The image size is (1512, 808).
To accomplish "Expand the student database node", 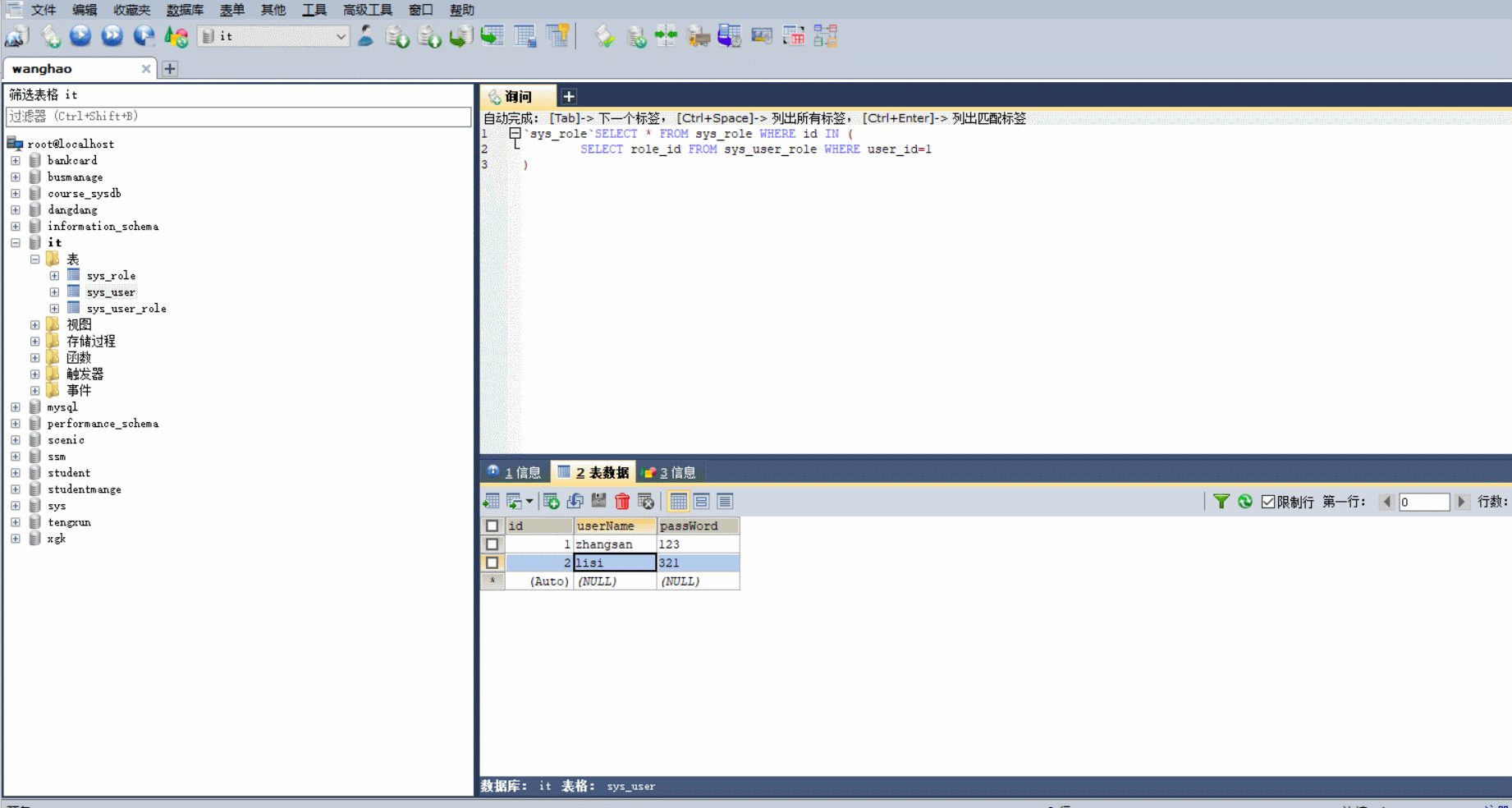I will (x=16, y=472).
